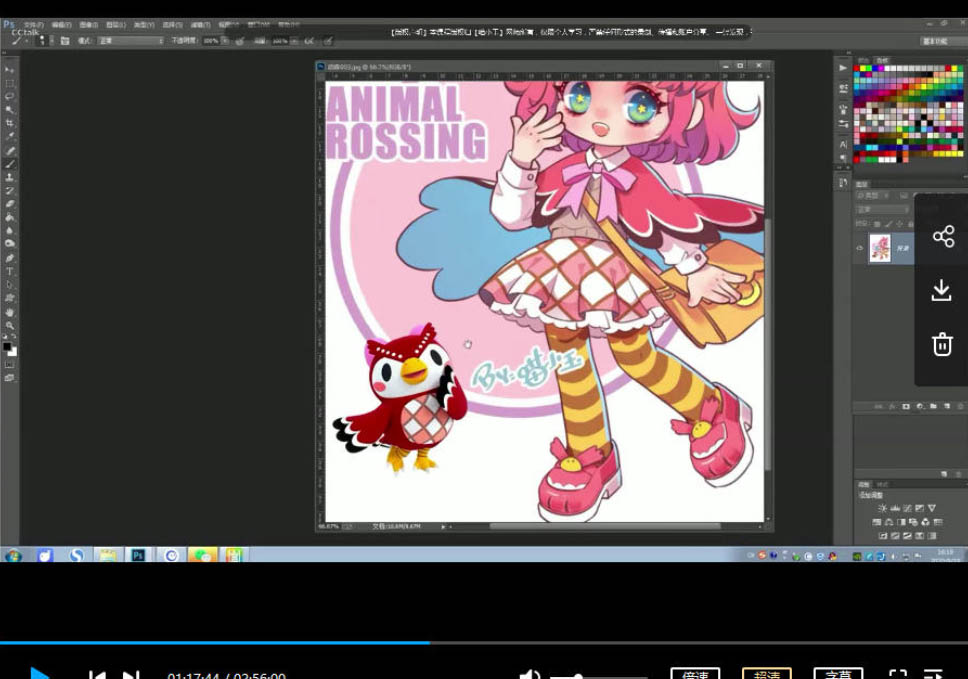Select the Custom Shape tool

pos(9,298)
